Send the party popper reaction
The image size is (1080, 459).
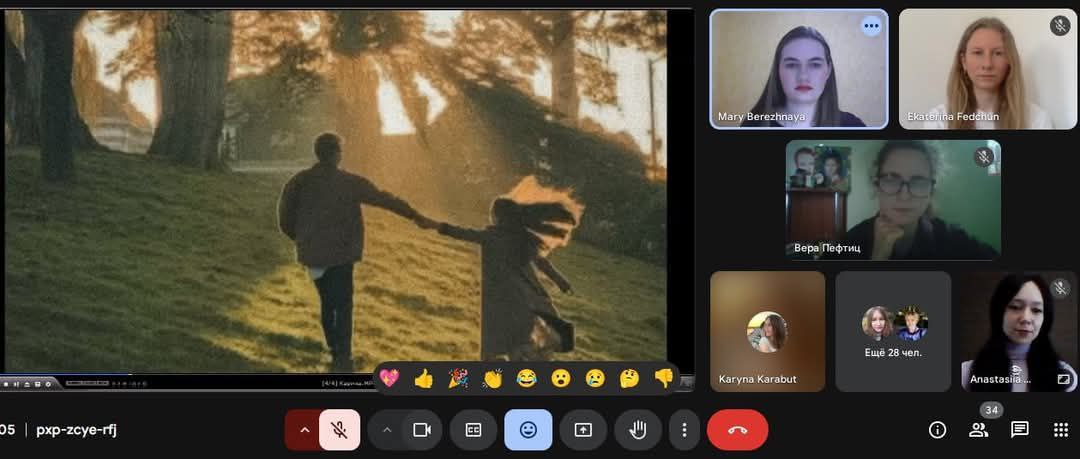[457, 378]
